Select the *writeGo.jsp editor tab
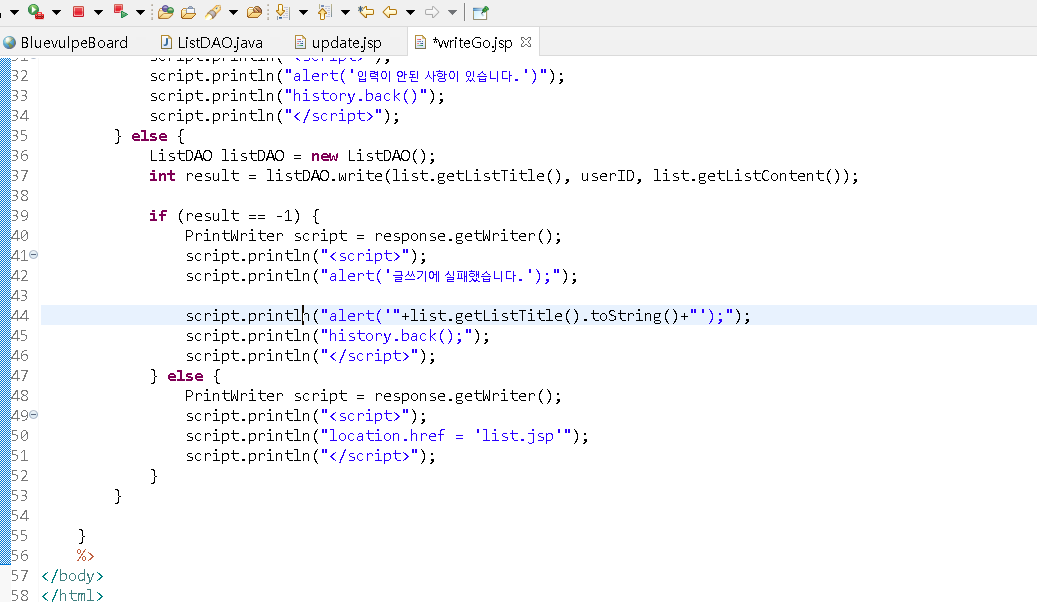This screenshot has height=602, width=1037. tap(472, 42)
